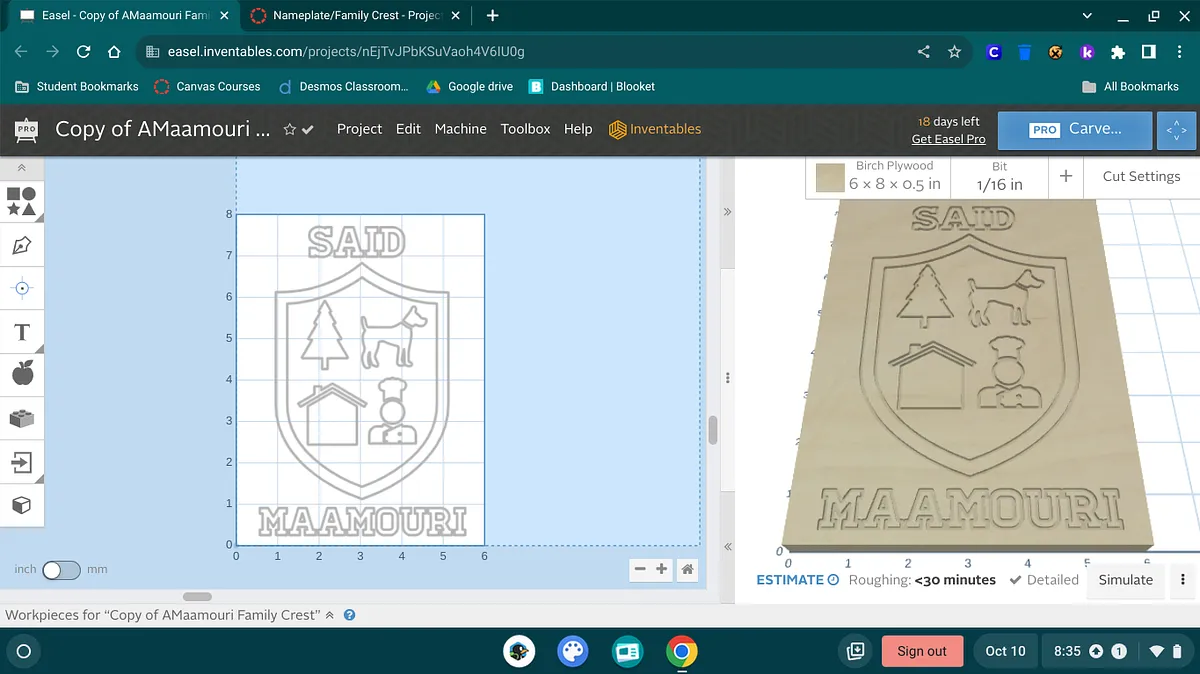Open the apple icon library

coord(22,375)
